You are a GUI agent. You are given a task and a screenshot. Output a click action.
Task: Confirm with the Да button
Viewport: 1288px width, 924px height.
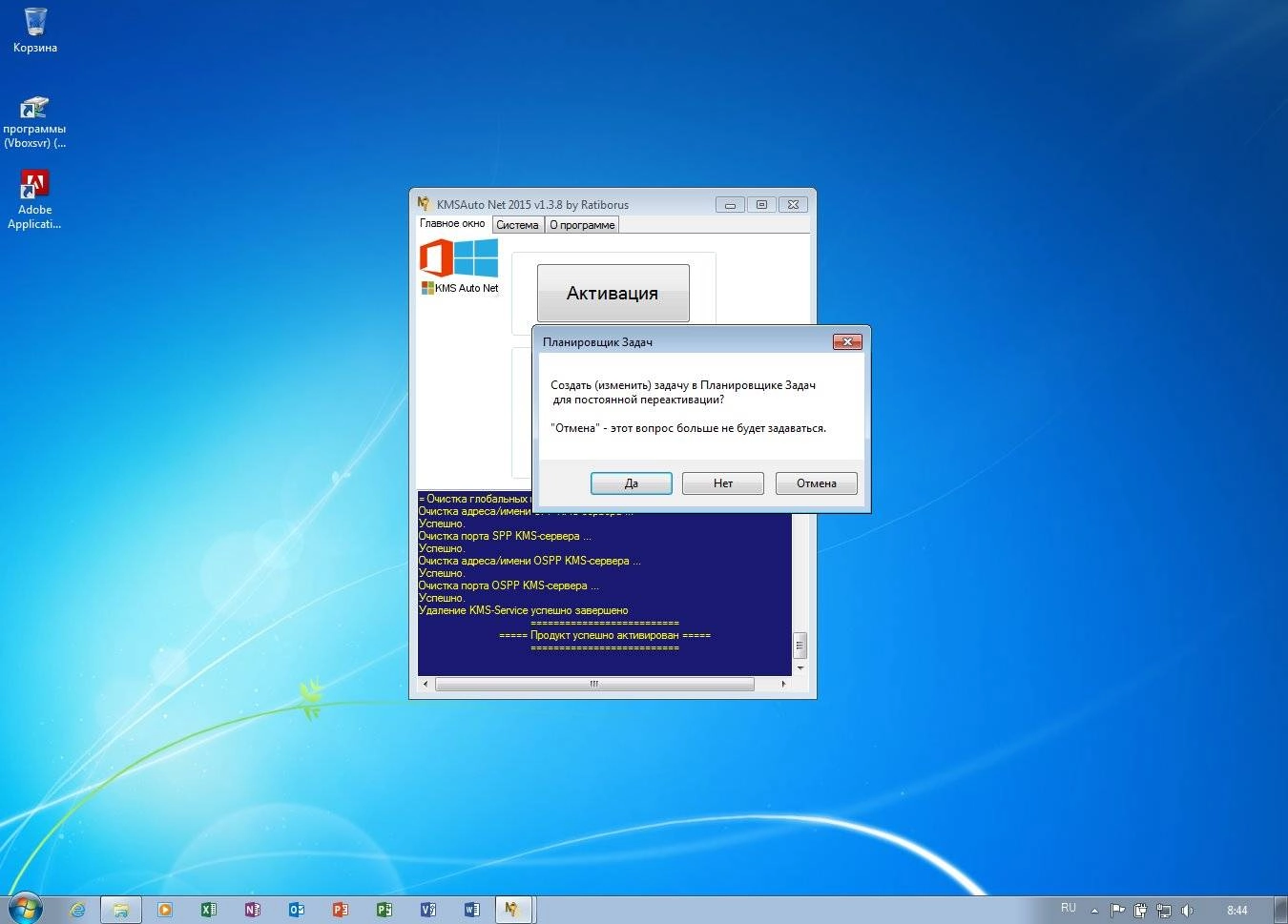click(x=631, y=483)
